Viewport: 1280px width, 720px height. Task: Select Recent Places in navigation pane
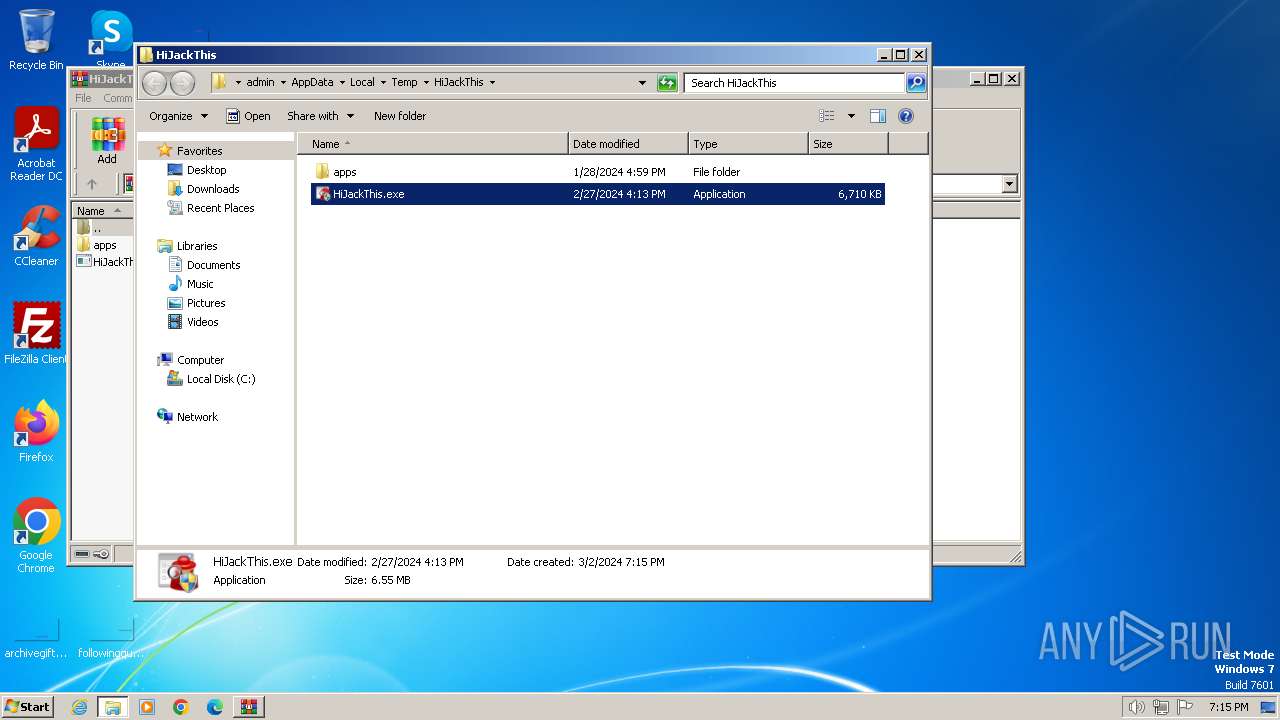click(220, 208)
